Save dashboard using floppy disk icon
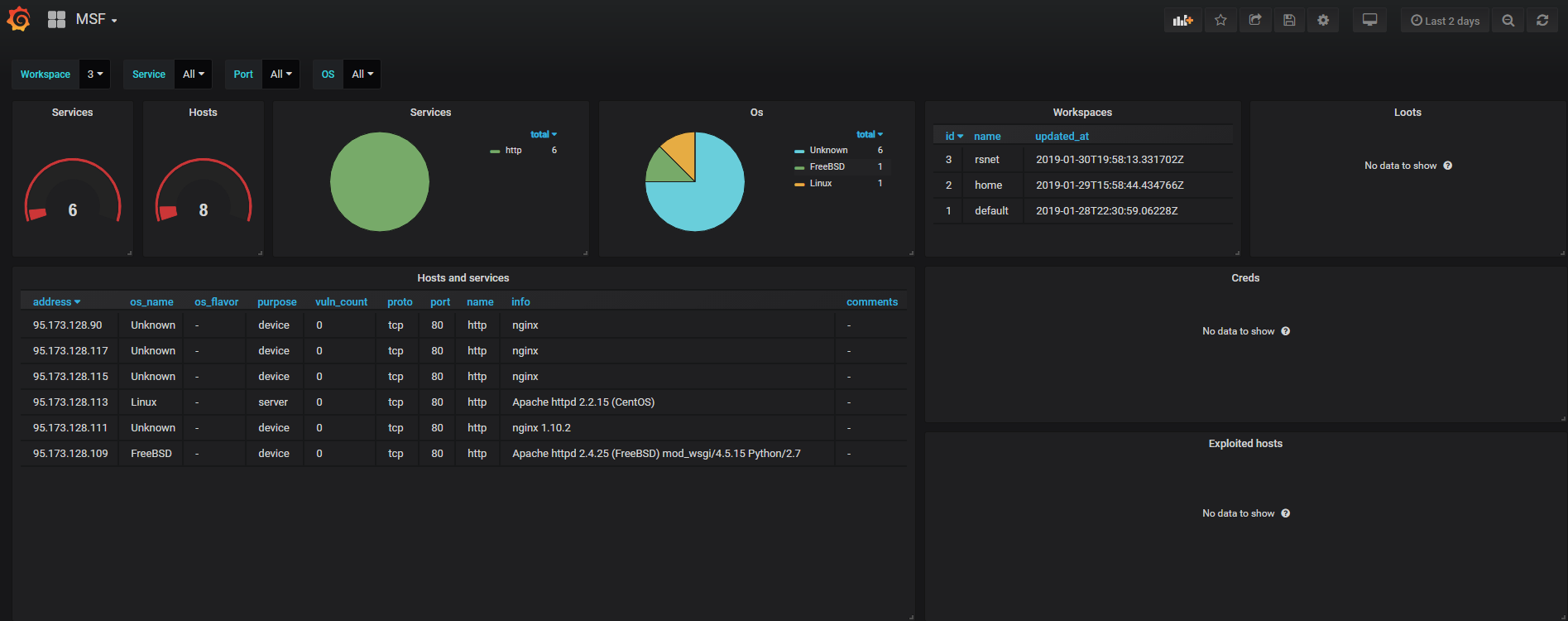The width and height of the screenshot is (1568, 621). pos(1289,21)
